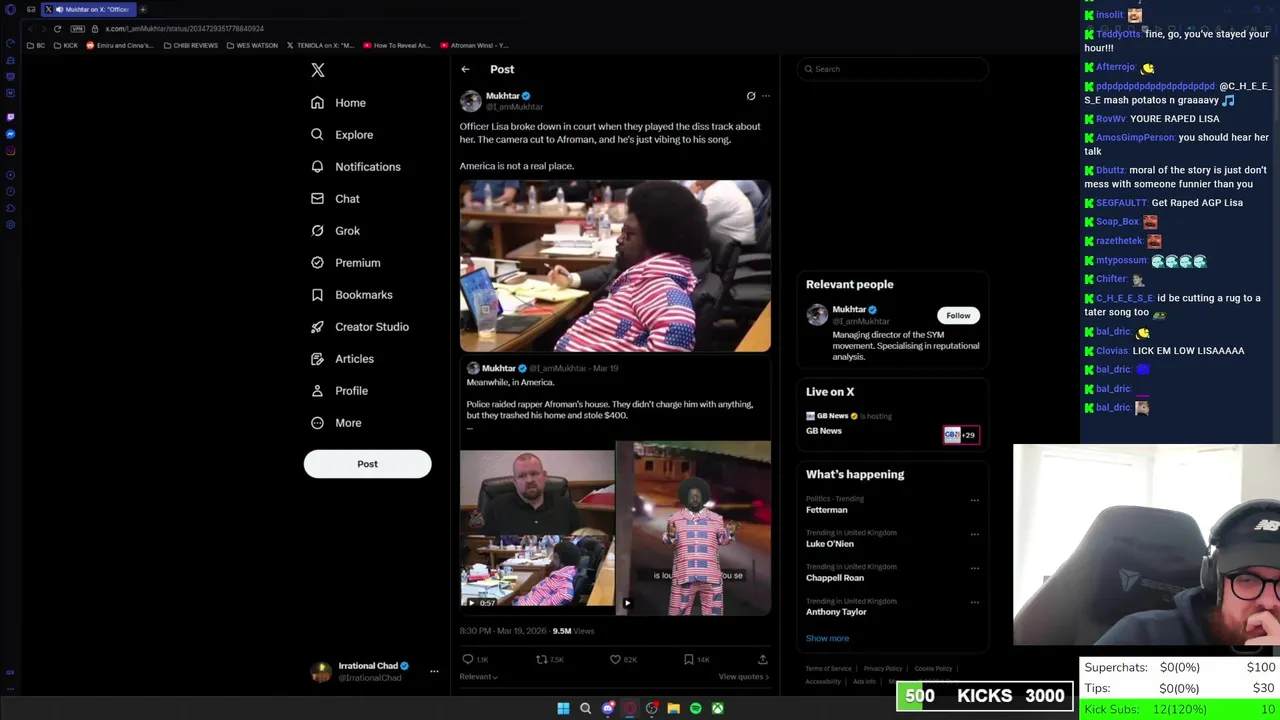
Task: Open the Relevant sort dropdown
Action: tap(478, 677)
